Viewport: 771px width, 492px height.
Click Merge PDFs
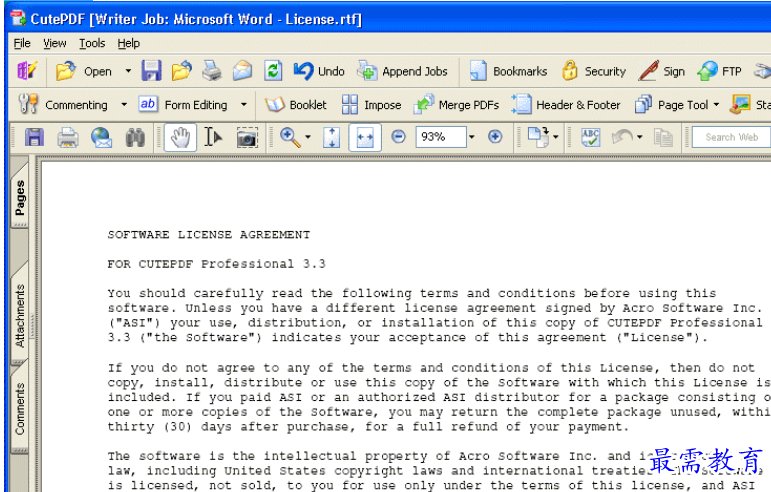click(x=456, y=105)
